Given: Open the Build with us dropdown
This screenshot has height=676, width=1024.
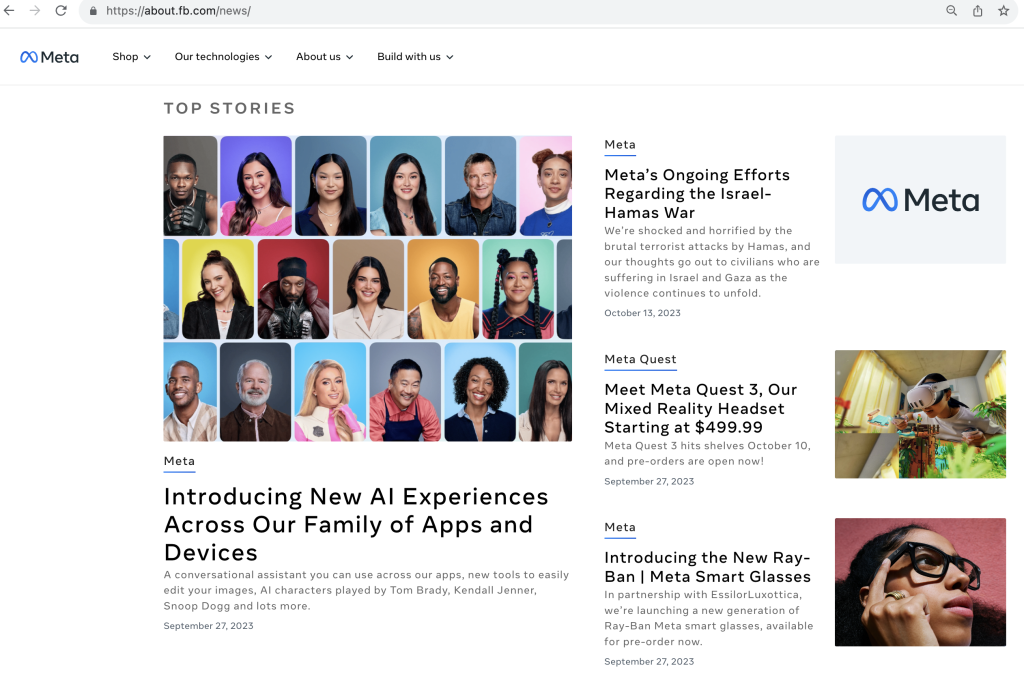Looking at the screenshot, I should (x=415, y=57).
